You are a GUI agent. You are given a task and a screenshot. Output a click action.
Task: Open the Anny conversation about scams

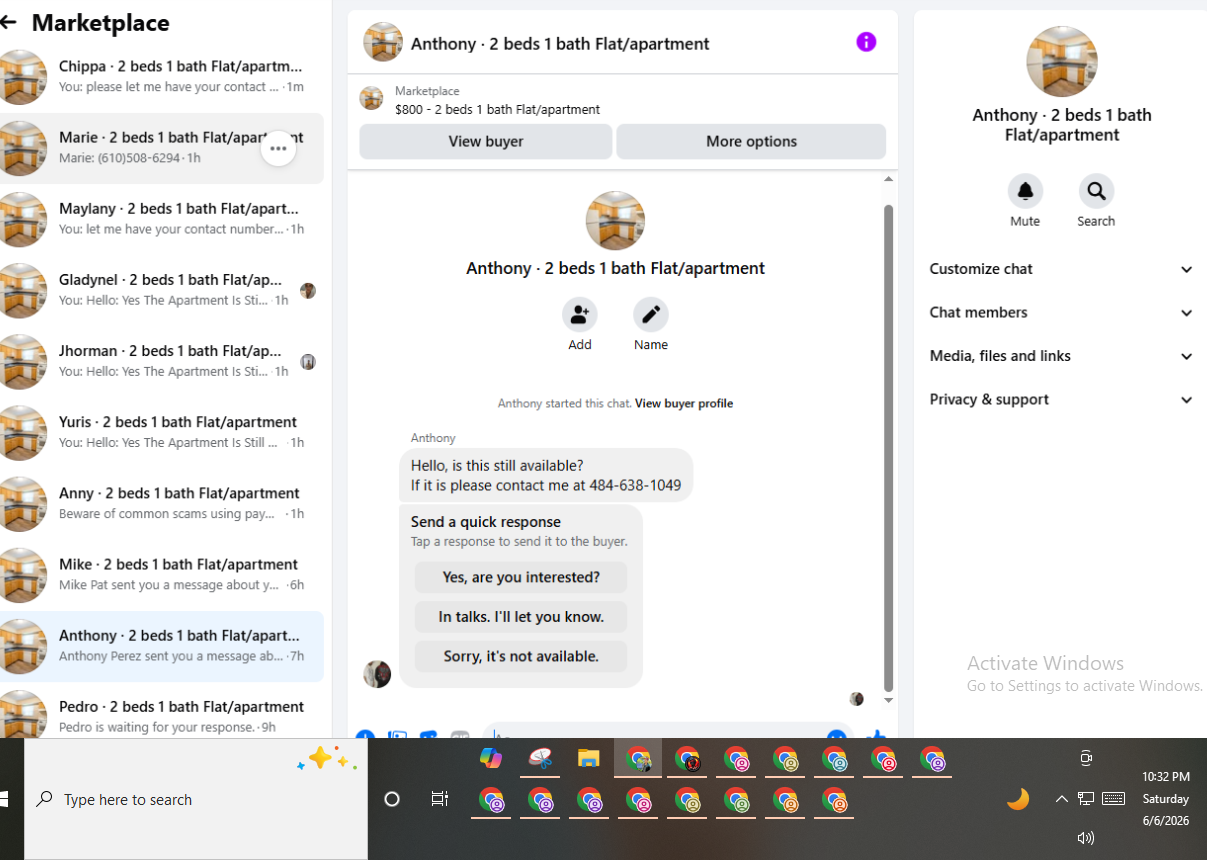[162, 503]
